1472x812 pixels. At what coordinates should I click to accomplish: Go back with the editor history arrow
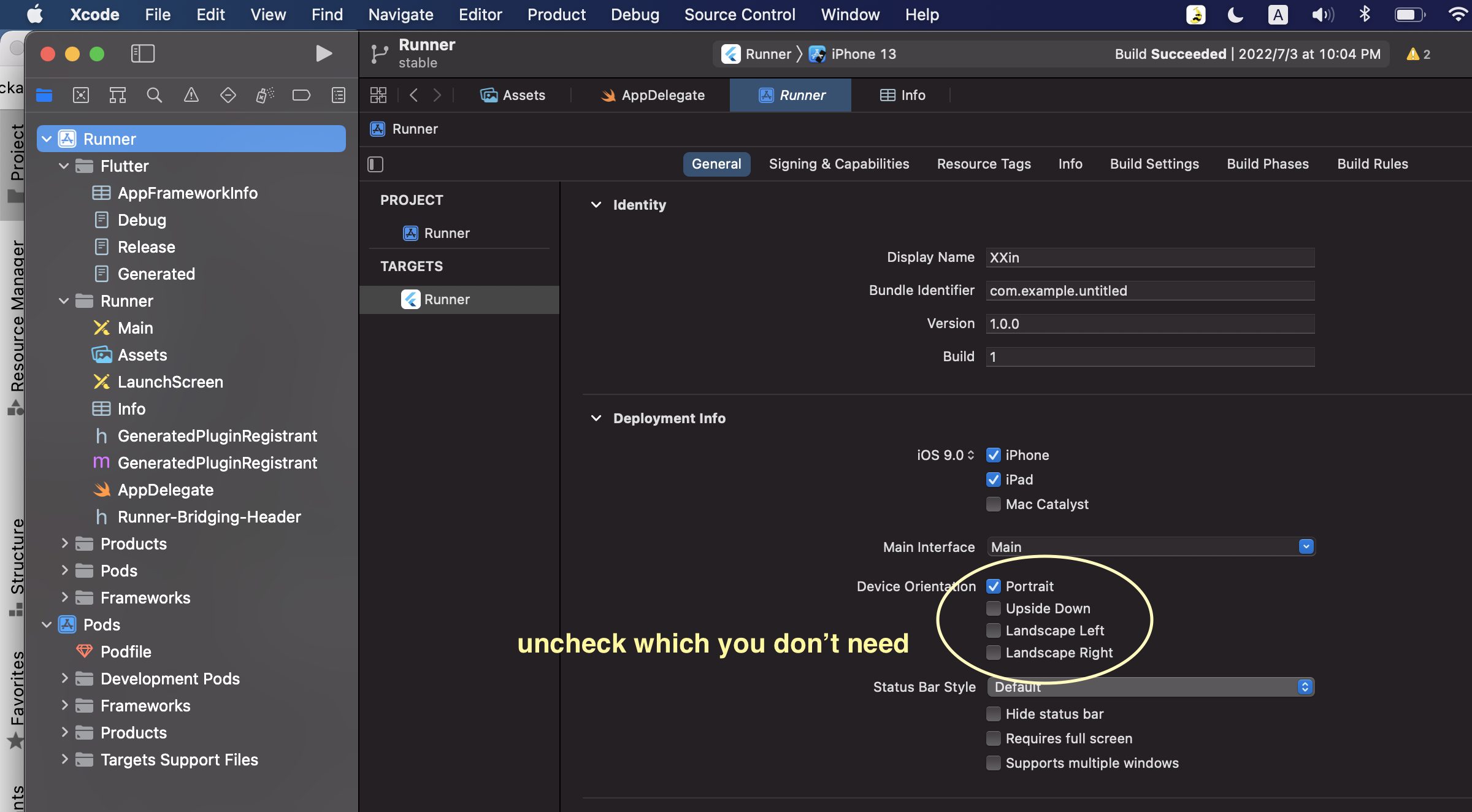point(414,95)
